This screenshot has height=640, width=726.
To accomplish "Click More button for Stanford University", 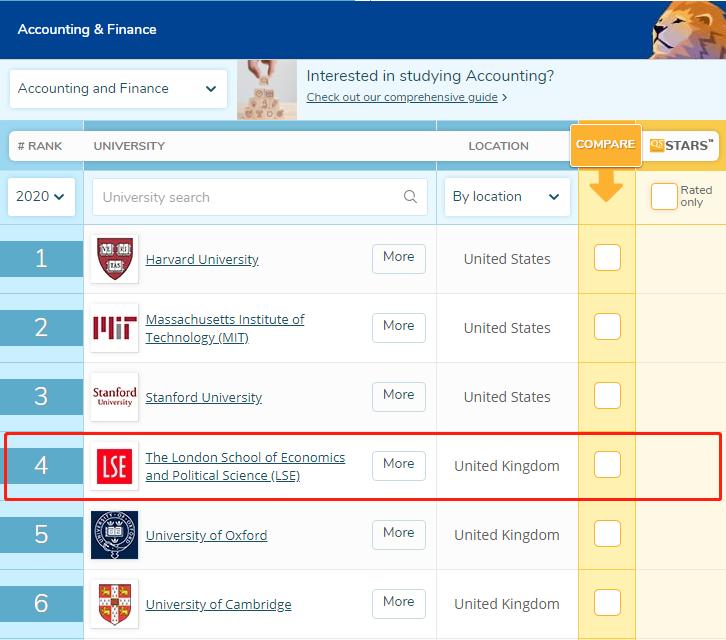I will (398, 395).
